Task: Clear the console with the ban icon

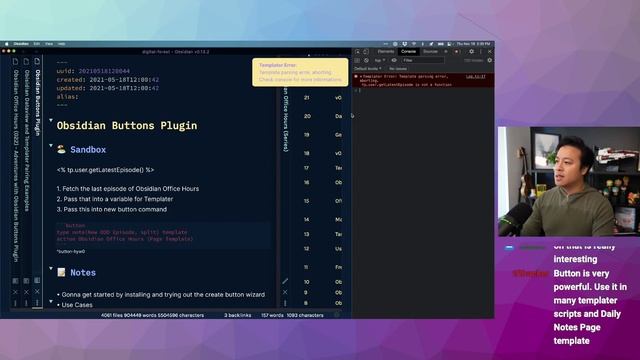Action: pyautogui.click(x=366, y=60)
